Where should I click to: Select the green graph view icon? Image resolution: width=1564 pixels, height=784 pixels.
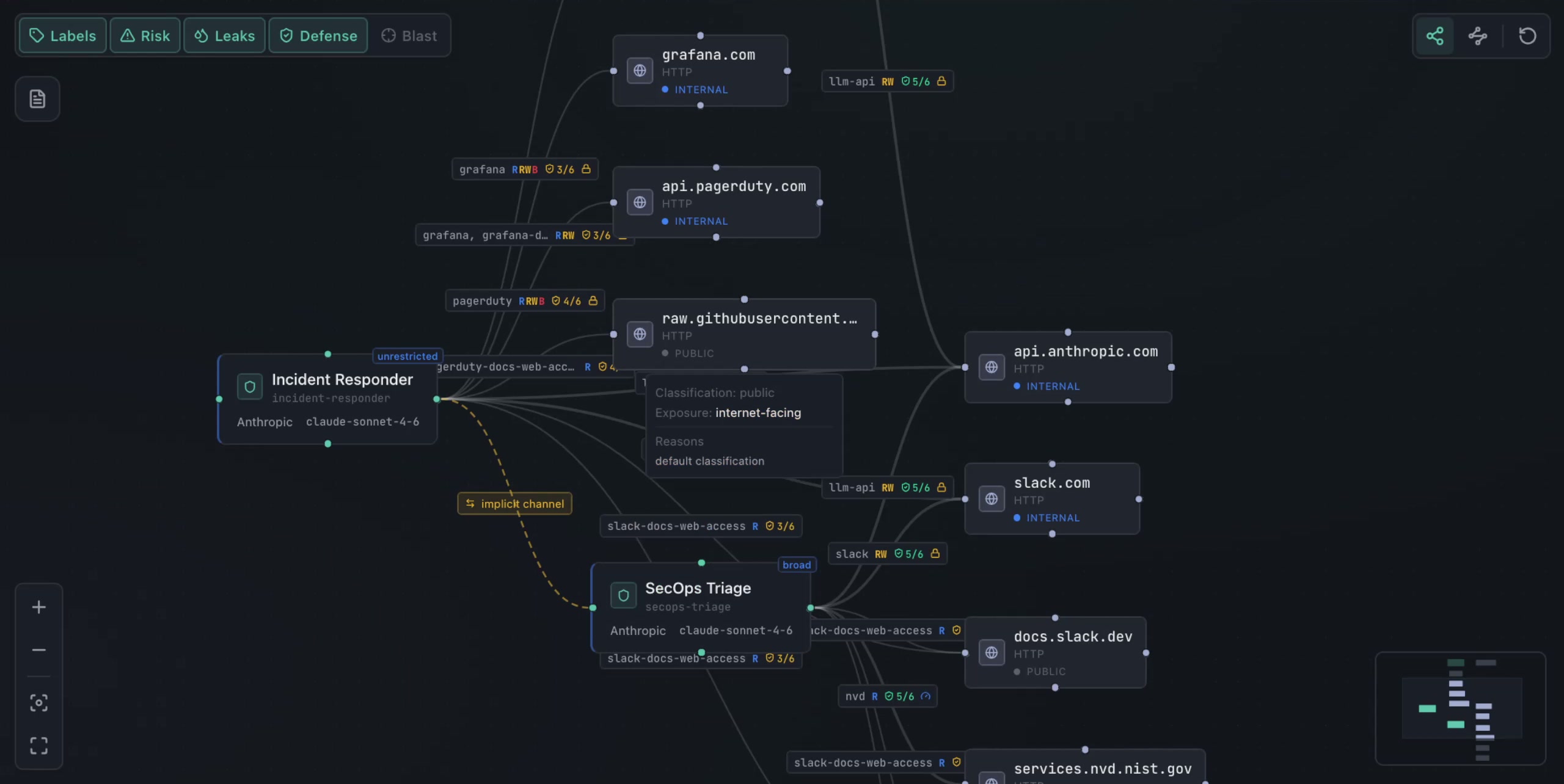pyautogui.click(x=1434, y=35)
